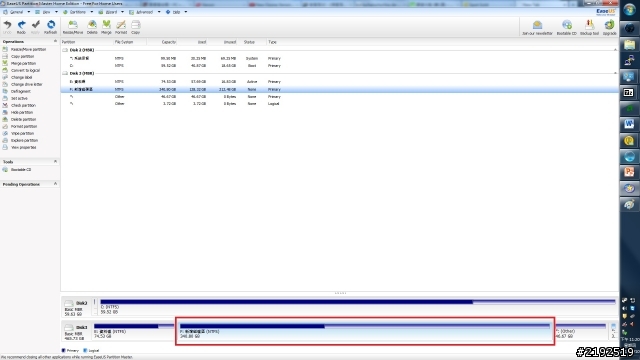Image resolution: width=640 pixels, height=360 pixels.
Task: Click the Format toolbar icon
Action: click(121, 25)
